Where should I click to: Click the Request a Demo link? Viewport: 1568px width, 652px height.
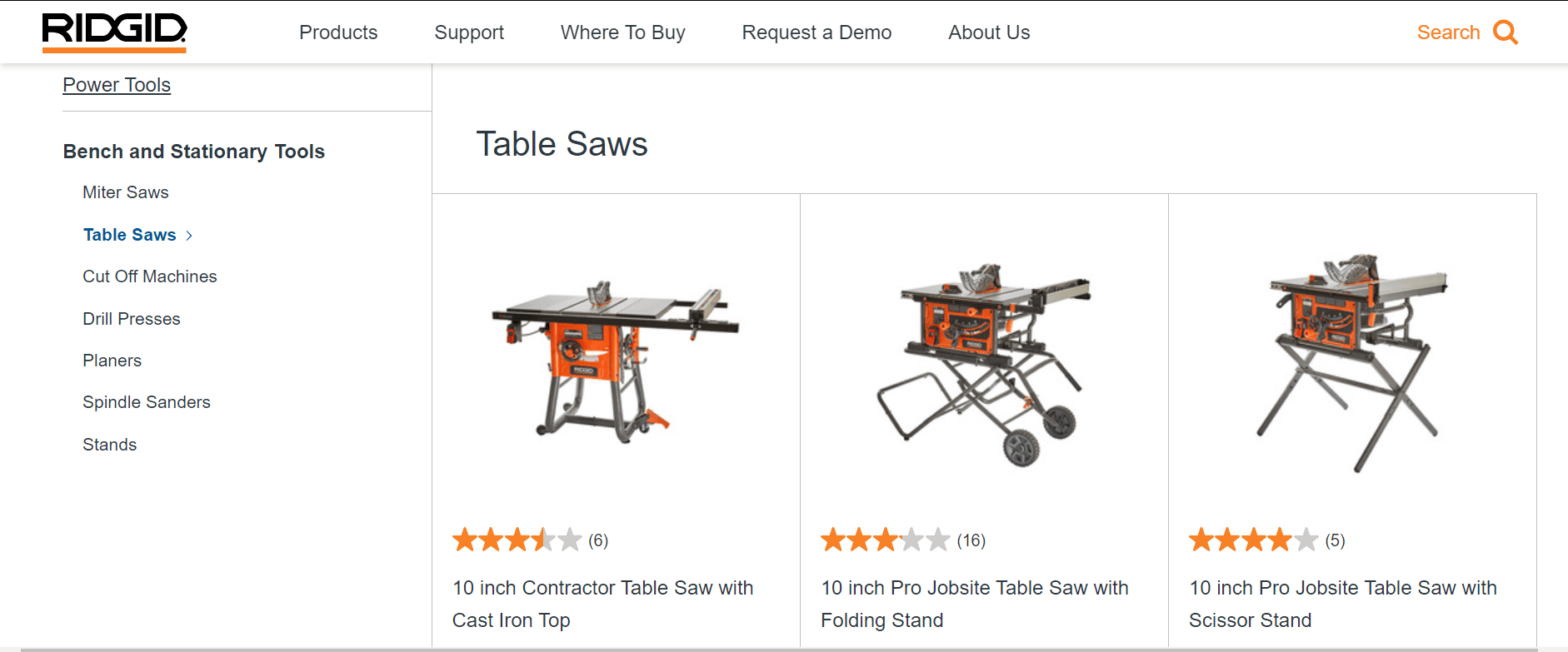coord(816,32)
